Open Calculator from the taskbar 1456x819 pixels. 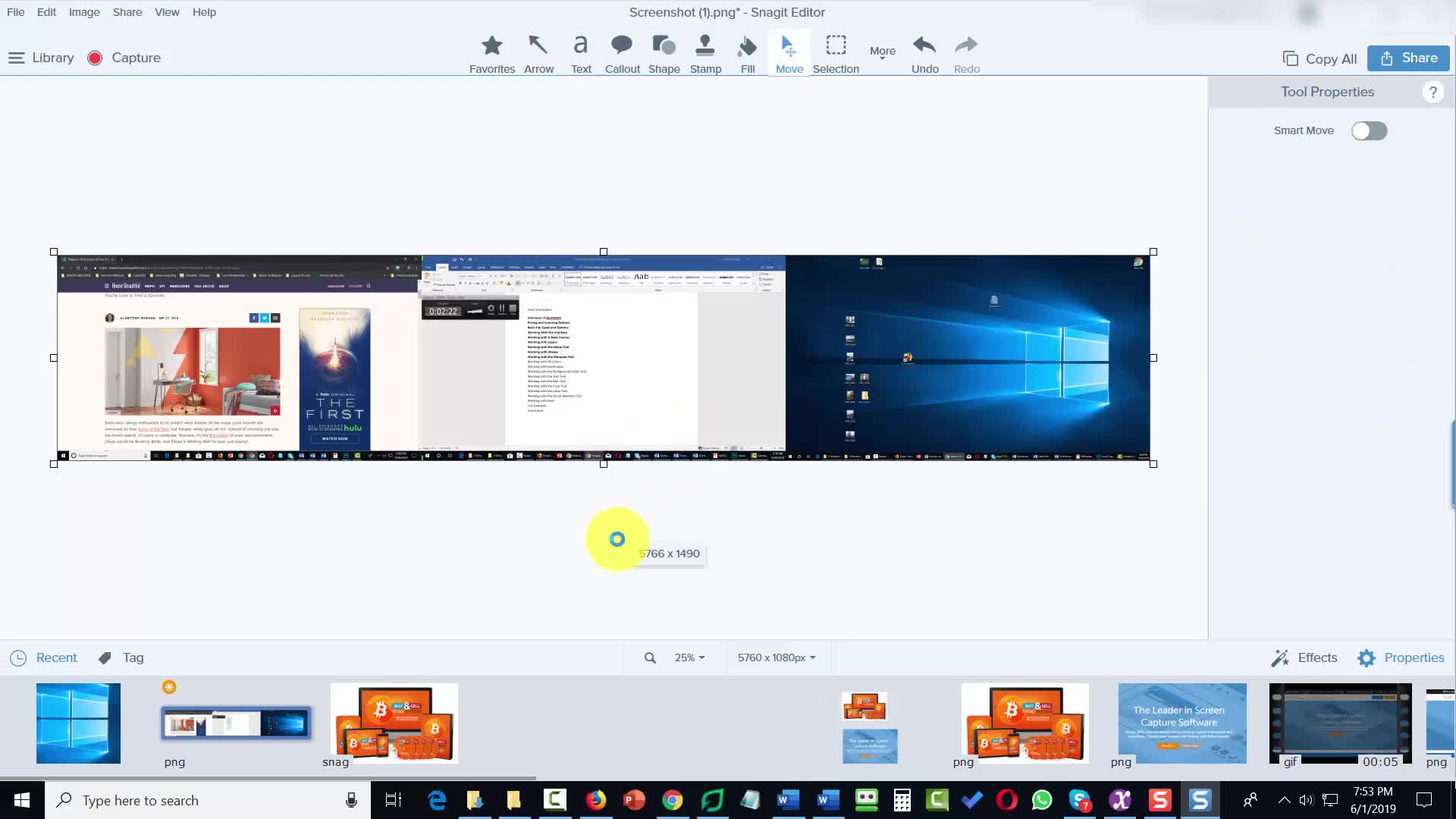coord(902,800)
